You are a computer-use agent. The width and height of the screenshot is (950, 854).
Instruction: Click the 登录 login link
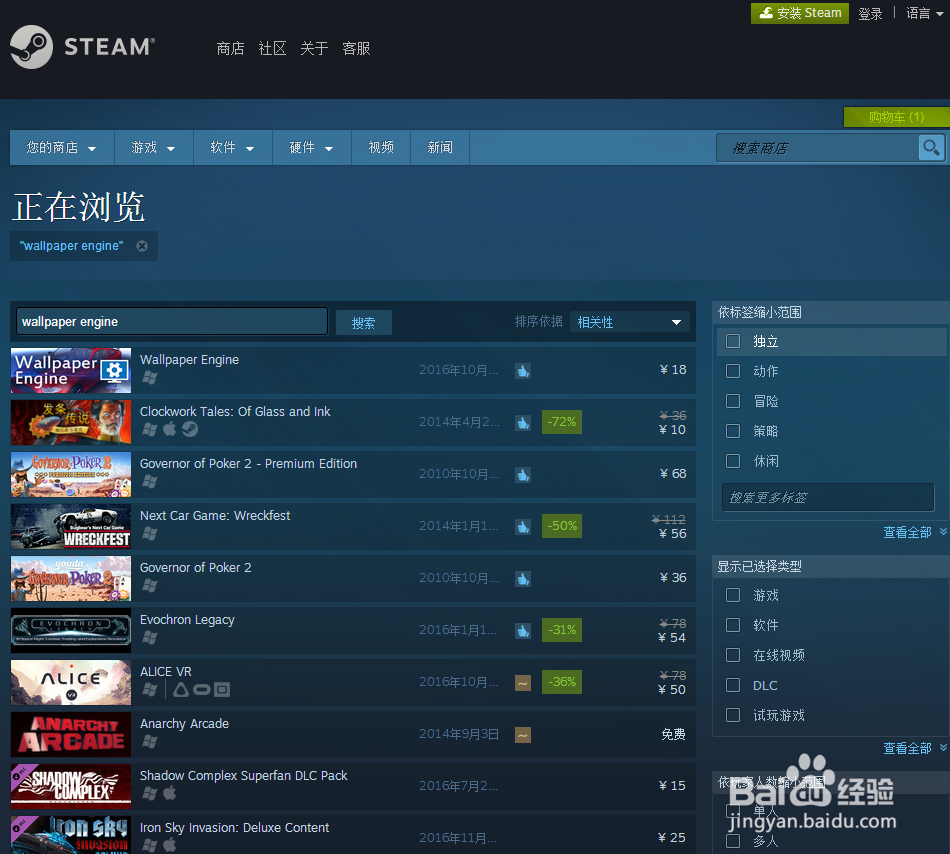[870, 14]
